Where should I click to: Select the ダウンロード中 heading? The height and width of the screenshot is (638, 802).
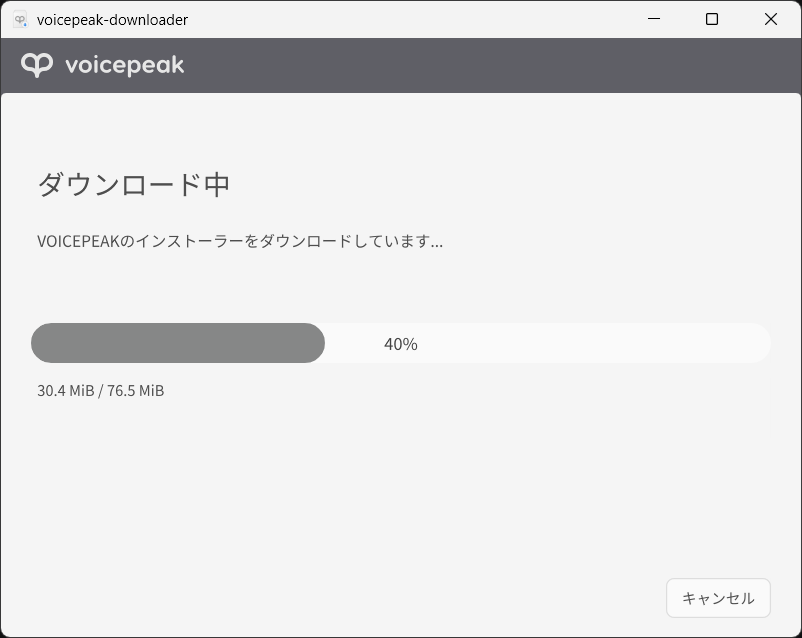point(134,185)
